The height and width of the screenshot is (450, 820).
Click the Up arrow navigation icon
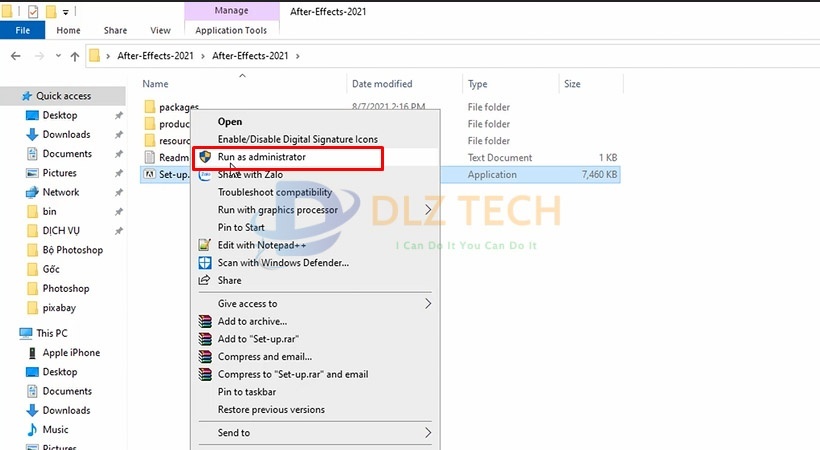[x=74, y=56]
